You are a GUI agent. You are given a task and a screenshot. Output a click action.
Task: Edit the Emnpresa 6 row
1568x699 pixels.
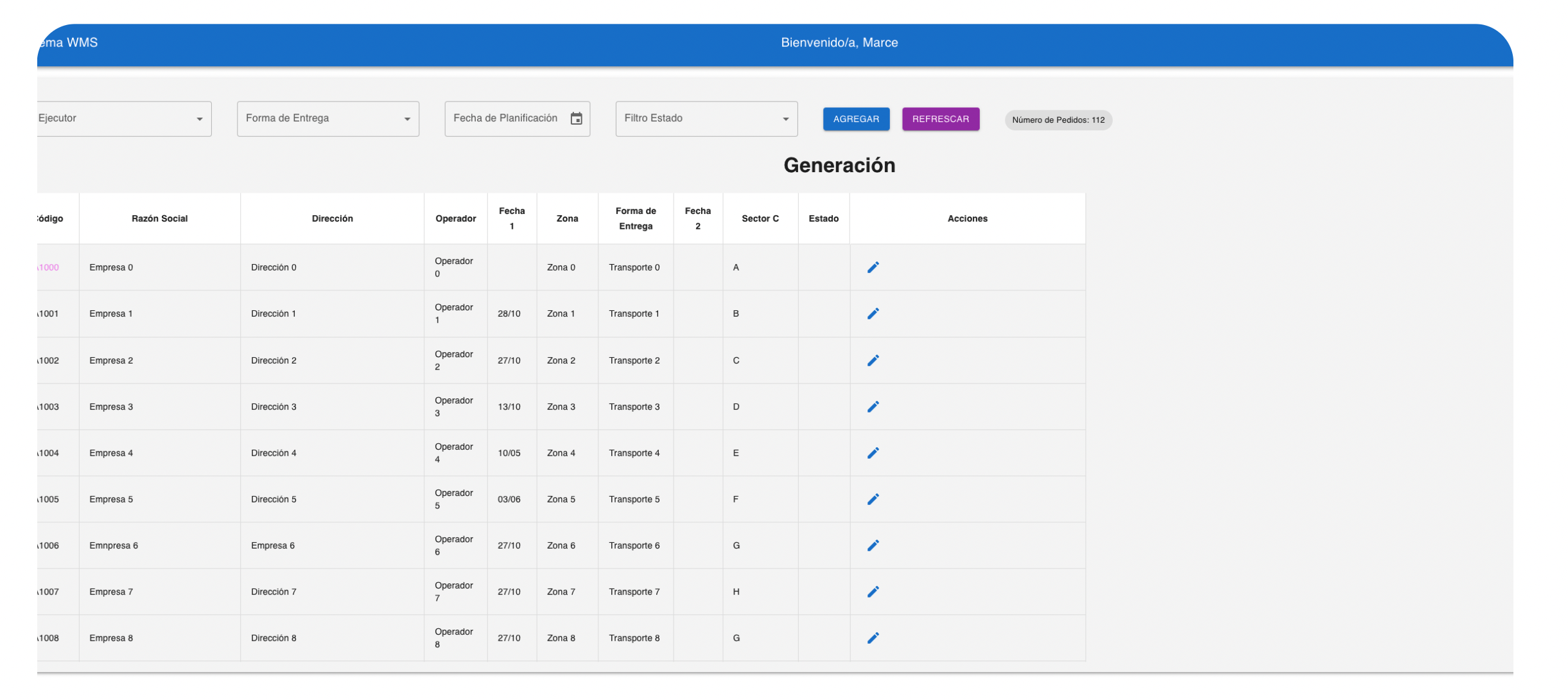873,545
